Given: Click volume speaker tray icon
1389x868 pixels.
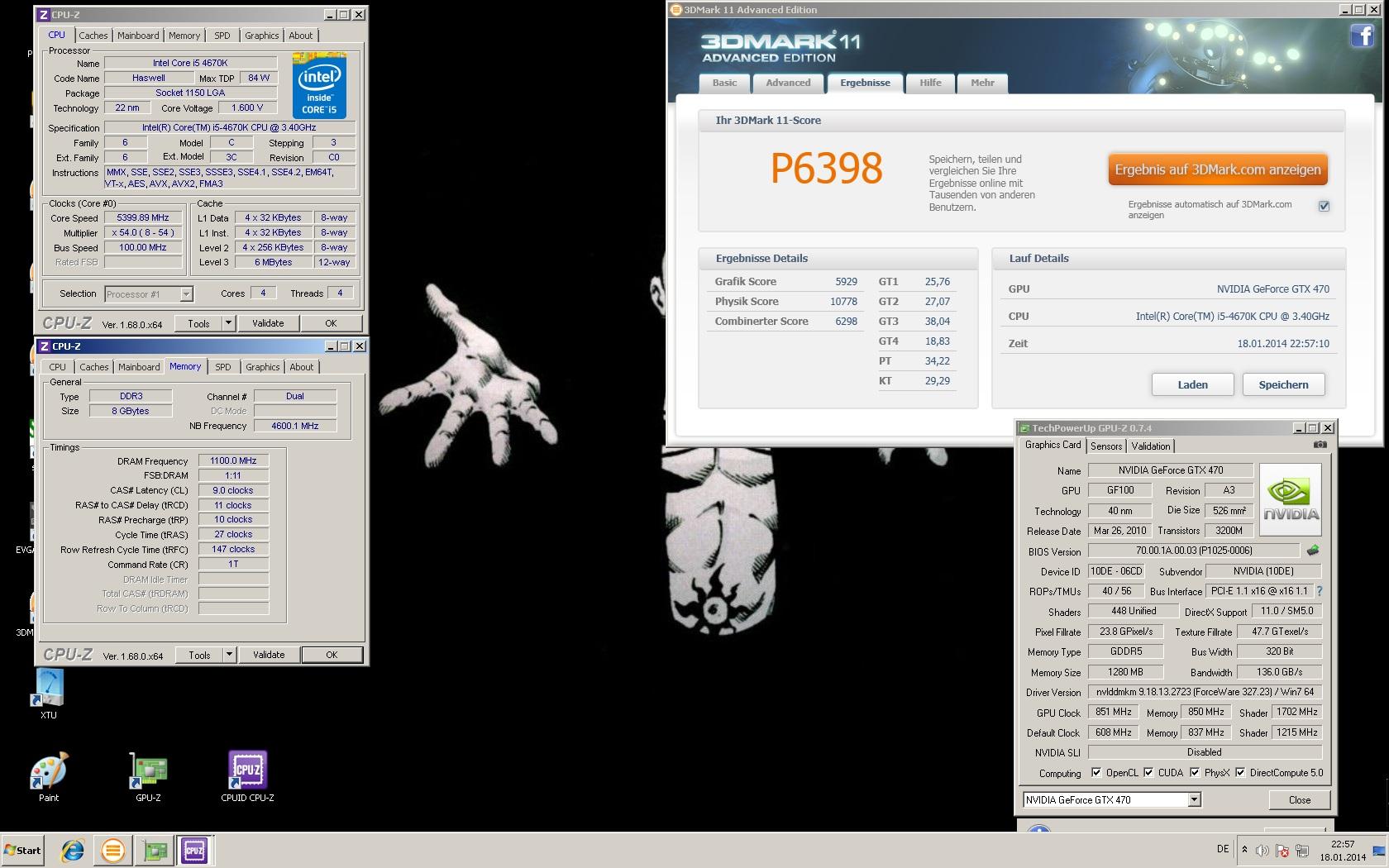Looking at the screenshot, I should (x=1262, y=851).
